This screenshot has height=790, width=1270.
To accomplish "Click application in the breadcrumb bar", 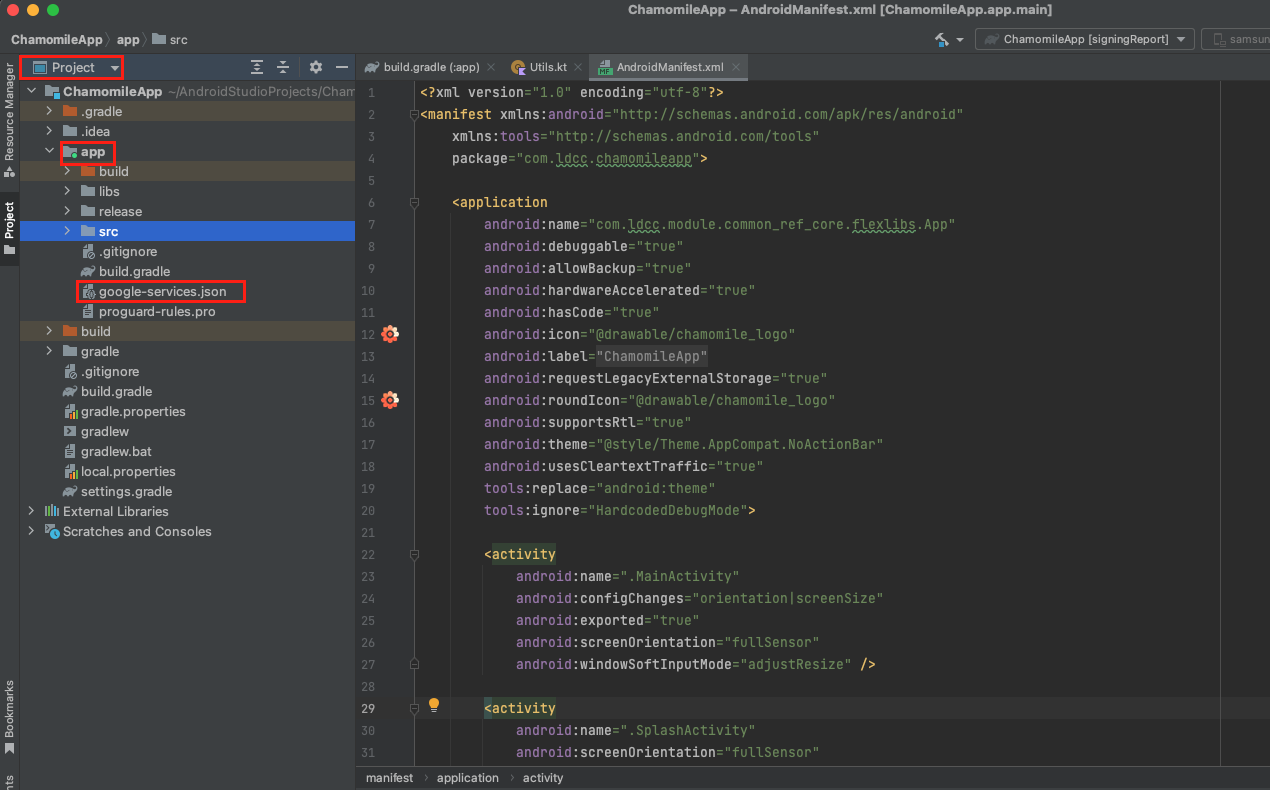I will [x=467, y=777].
